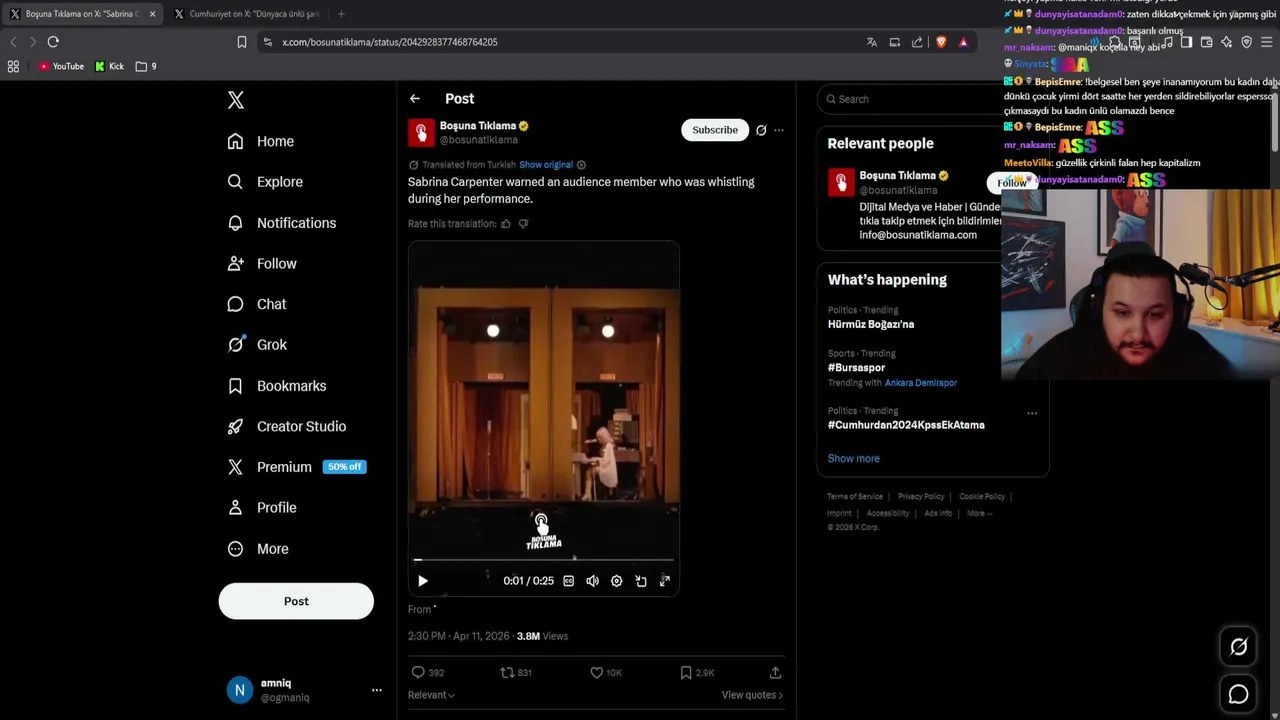Open the Follow sidebar item
1280x720 pixels.
pos(262,263)
